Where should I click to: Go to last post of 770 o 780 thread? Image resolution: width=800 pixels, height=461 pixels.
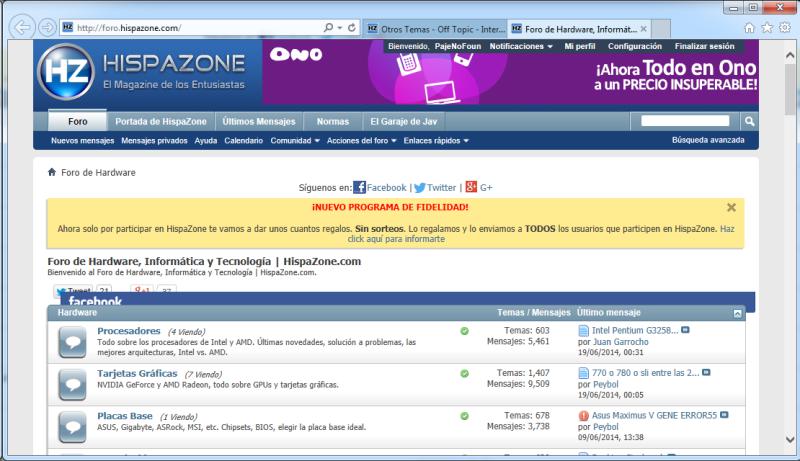click(x=706, y=372)
